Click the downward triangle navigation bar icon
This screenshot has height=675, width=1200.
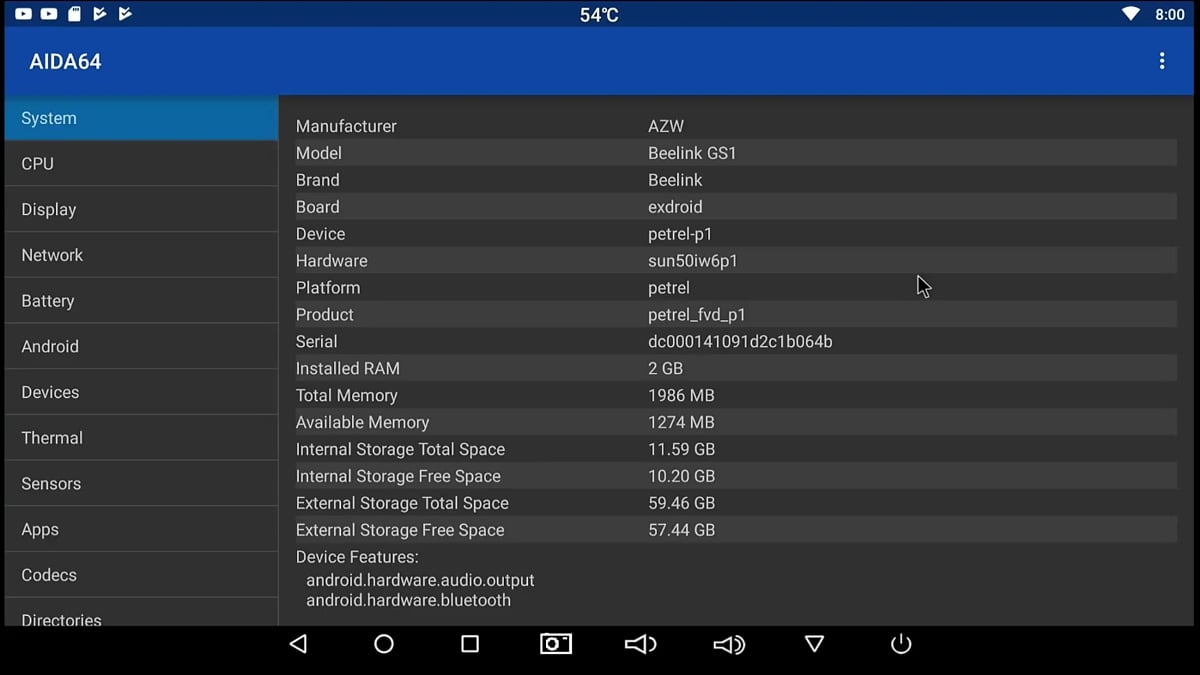814,644
